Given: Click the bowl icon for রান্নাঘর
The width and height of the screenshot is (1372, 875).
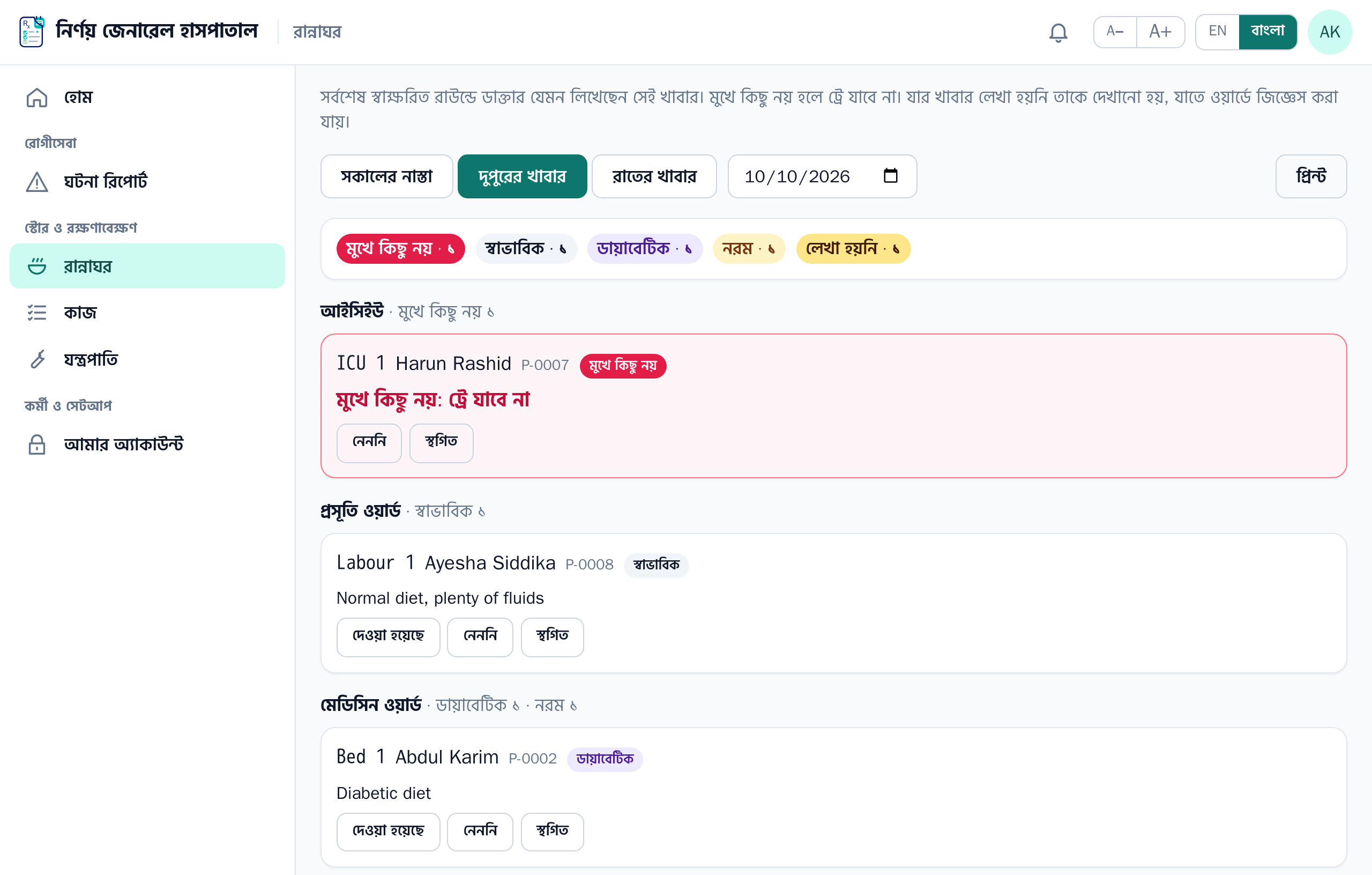Looking at the screenshot, I should tap(37, 266).
